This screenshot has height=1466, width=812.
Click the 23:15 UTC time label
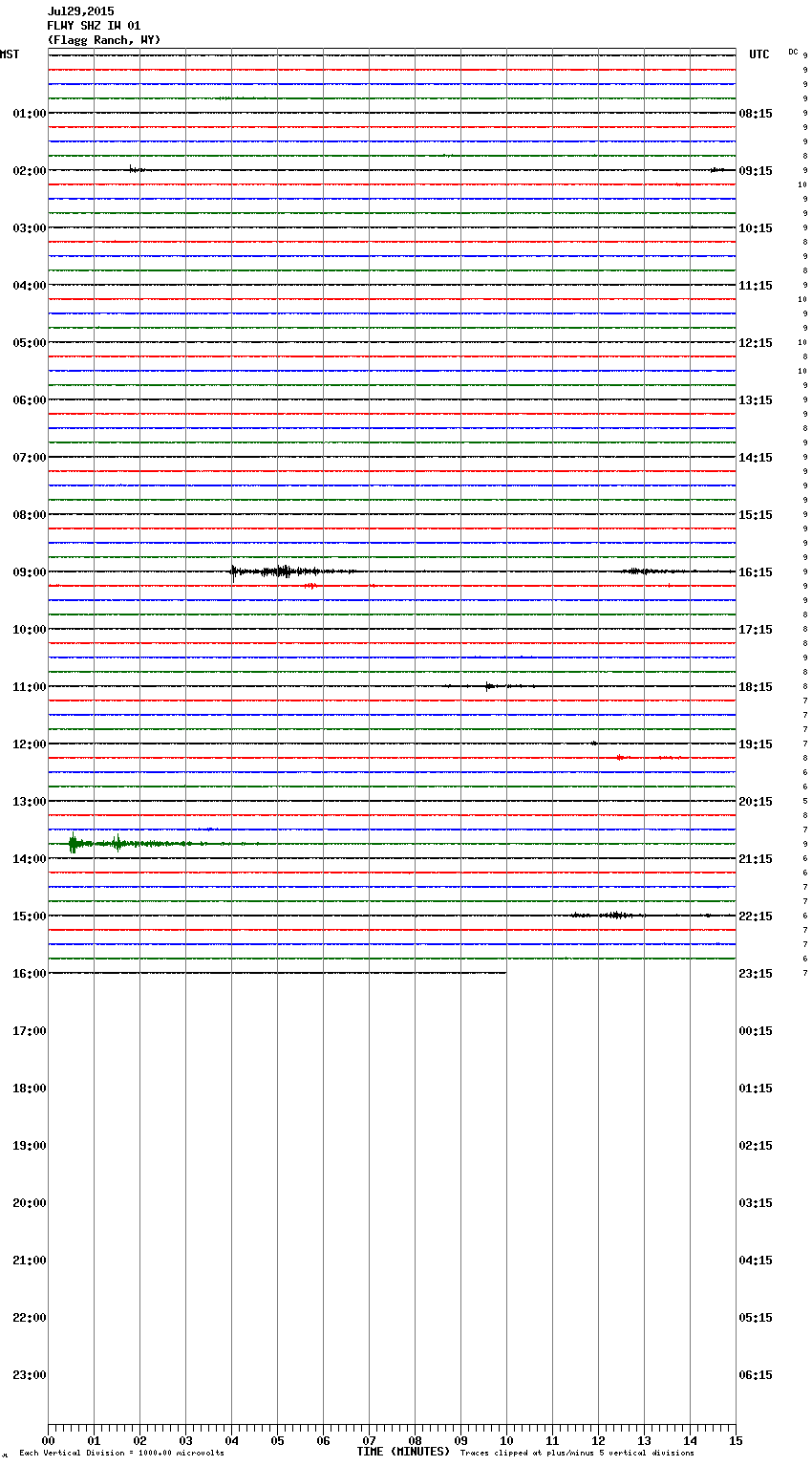756,974
